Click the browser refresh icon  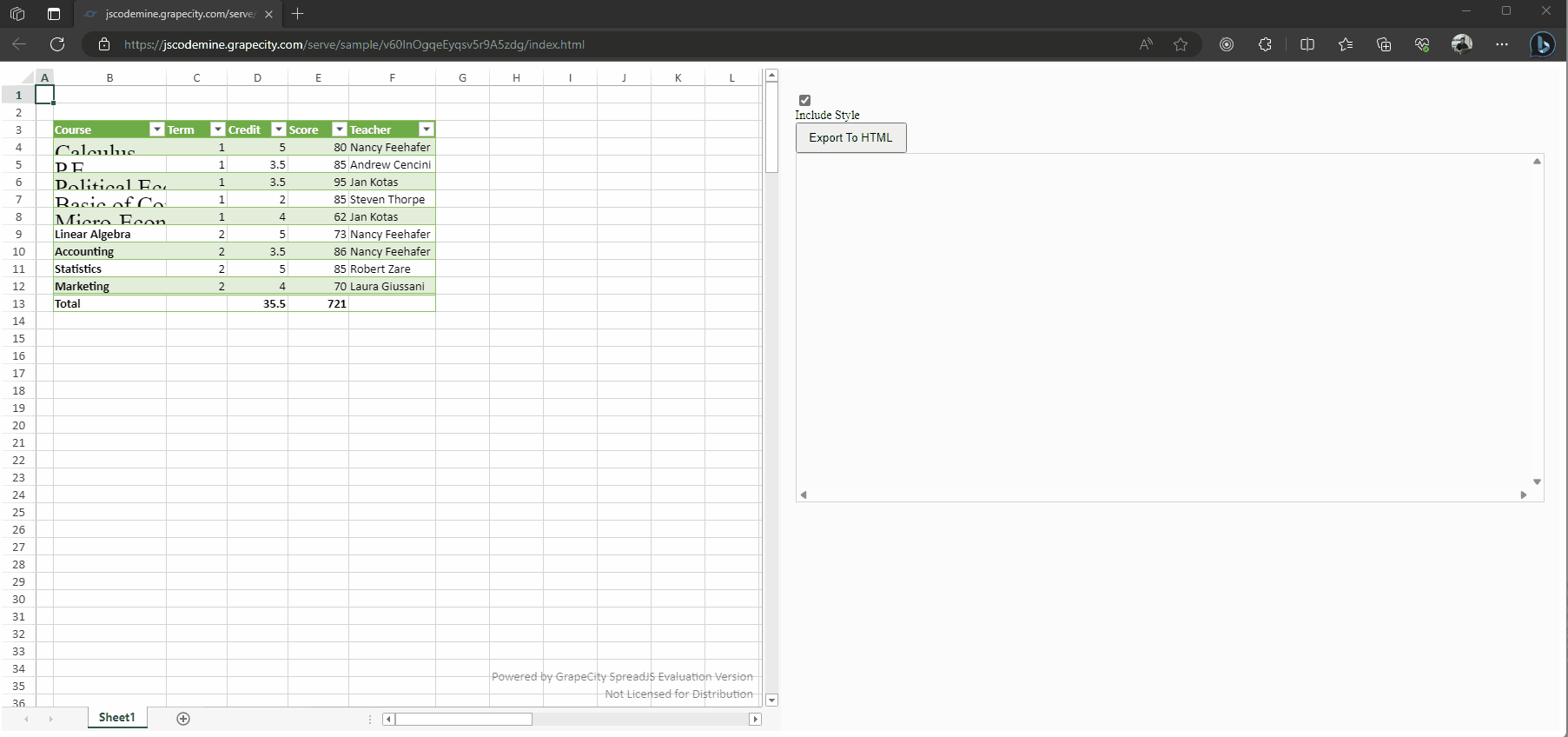tap(57, 44)
